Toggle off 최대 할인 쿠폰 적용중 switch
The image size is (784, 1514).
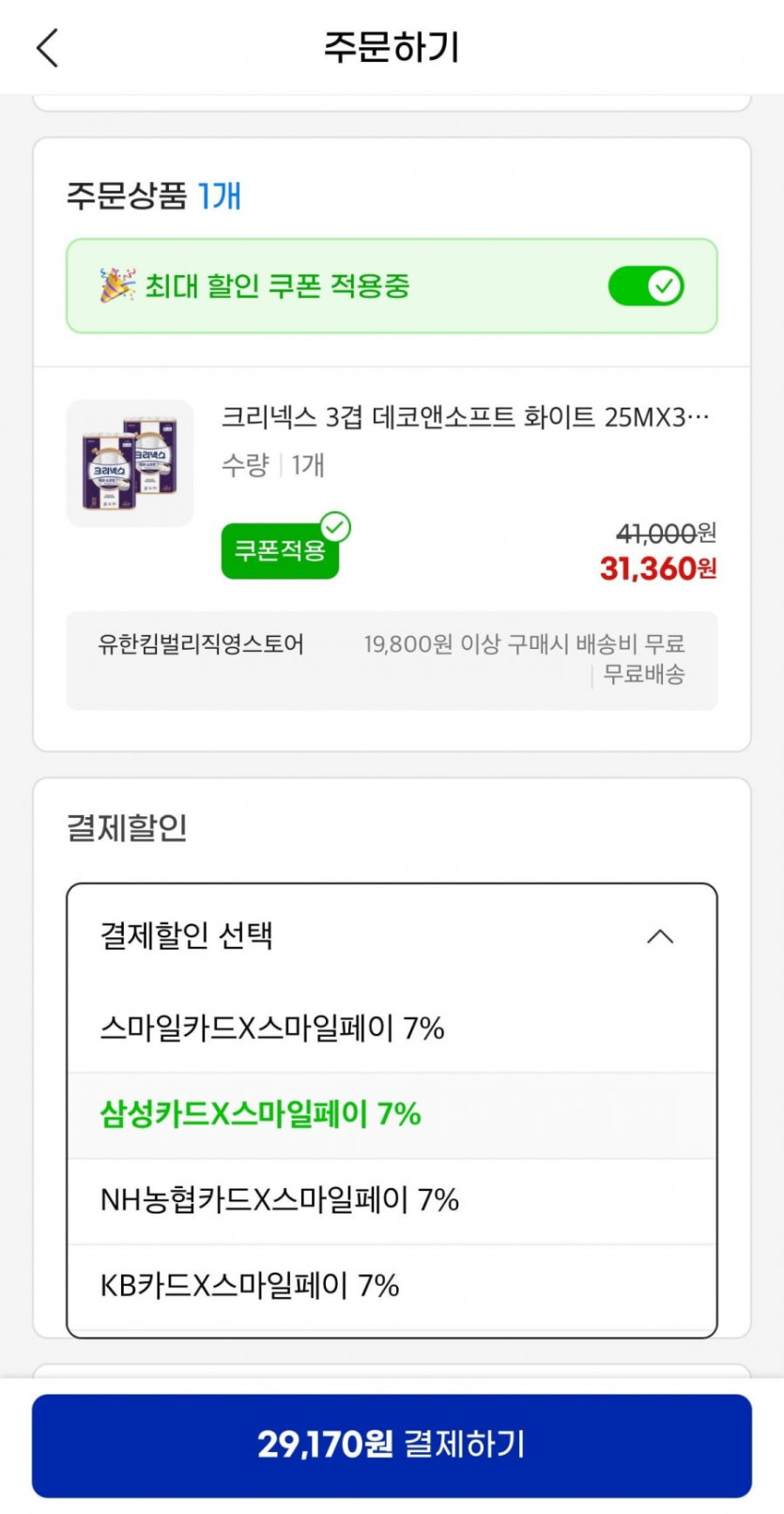[646, 286]
